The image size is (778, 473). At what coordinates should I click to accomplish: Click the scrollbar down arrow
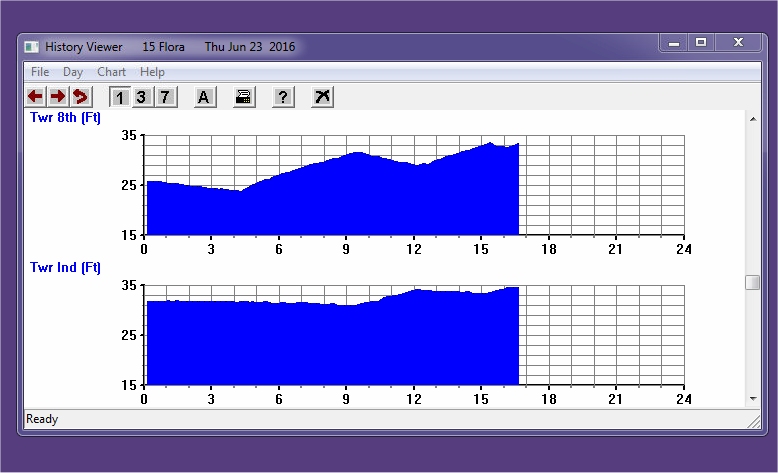753,399
